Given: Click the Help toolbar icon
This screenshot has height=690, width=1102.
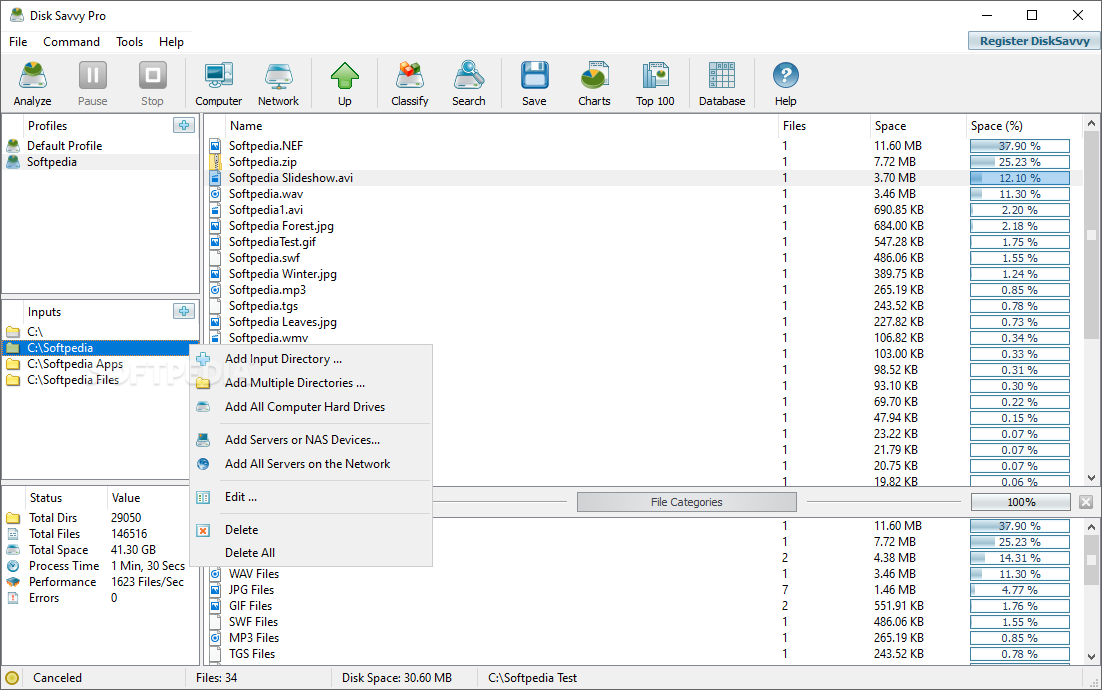Looking at the screenshot, I should click(786, 83).
